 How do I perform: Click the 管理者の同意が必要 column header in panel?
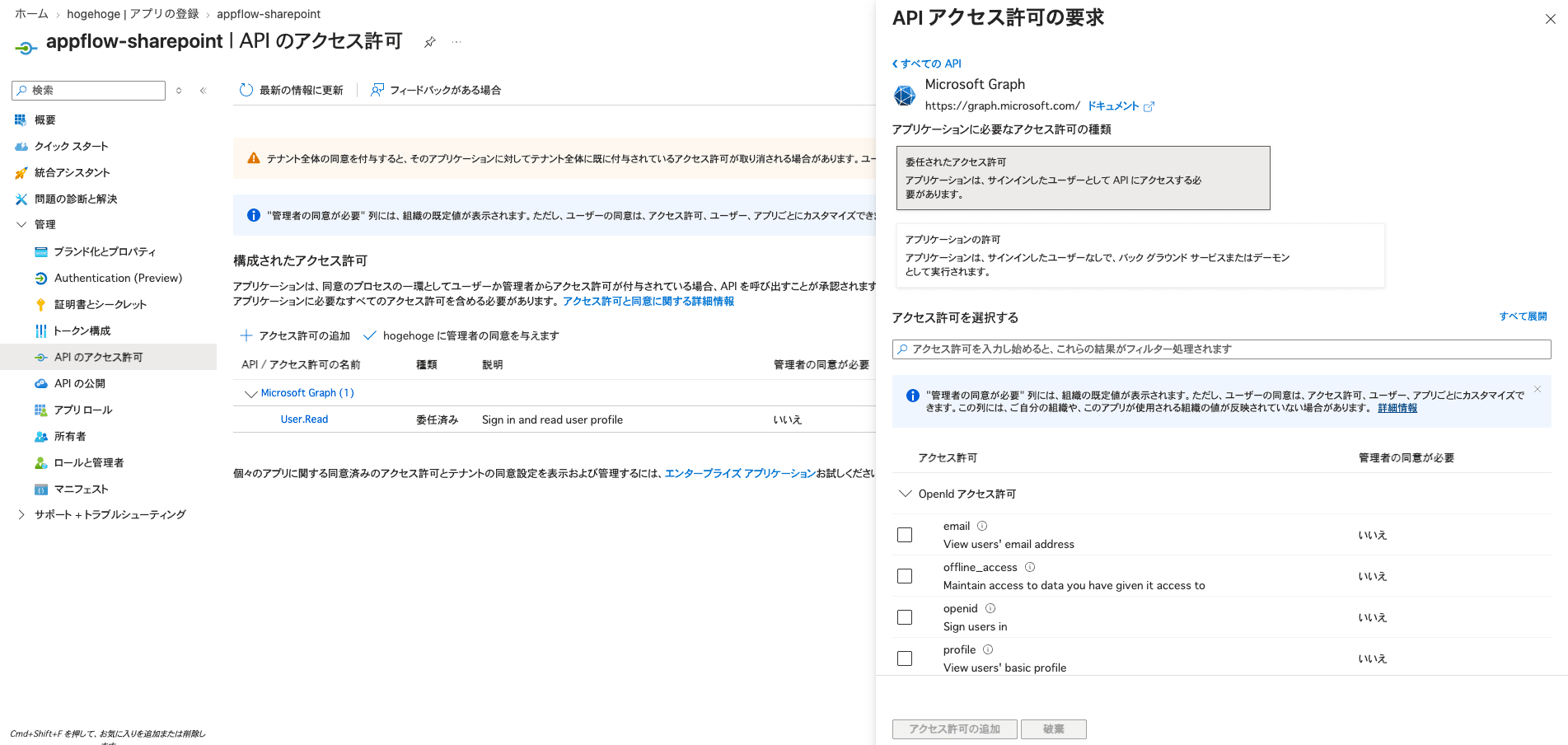coord(1407,458)
